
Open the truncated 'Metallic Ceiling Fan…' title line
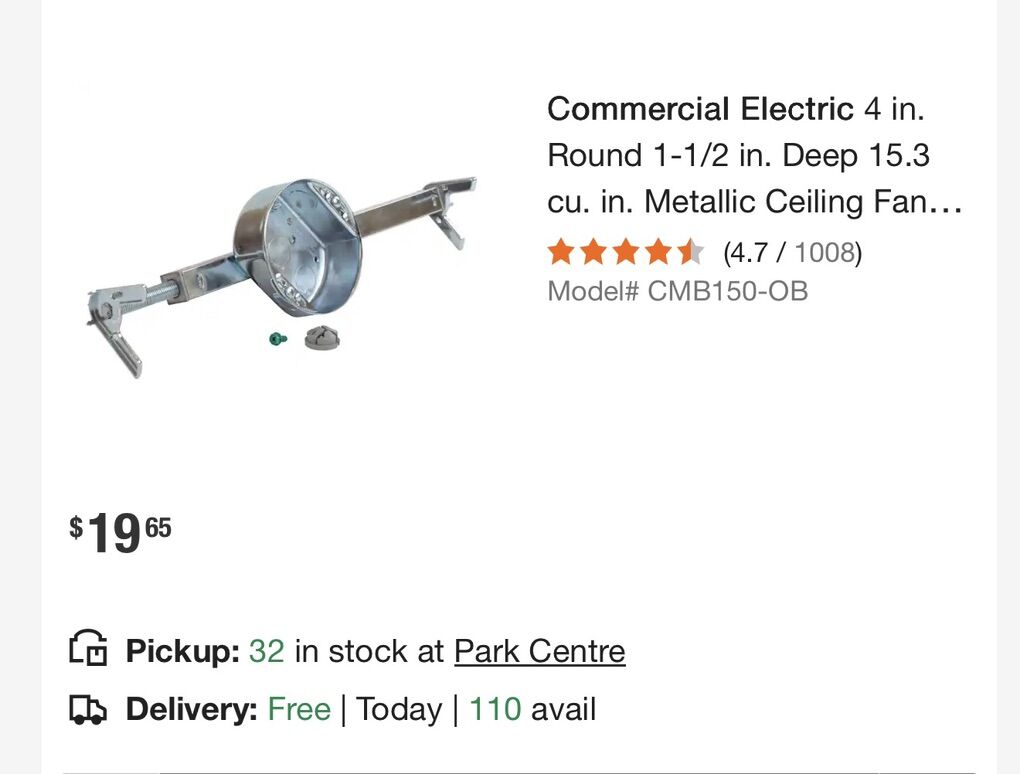coord(755,202)
